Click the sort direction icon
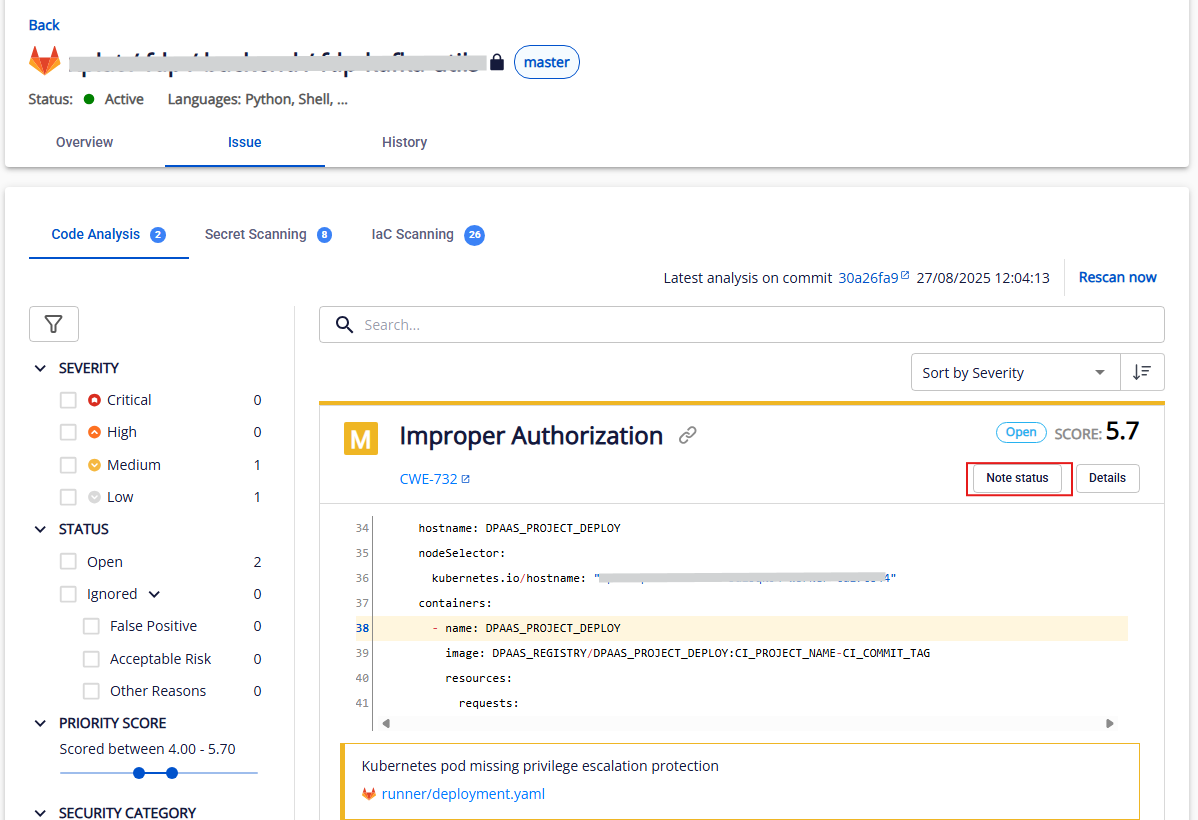1198x820 pixels. pos(1142,372)
